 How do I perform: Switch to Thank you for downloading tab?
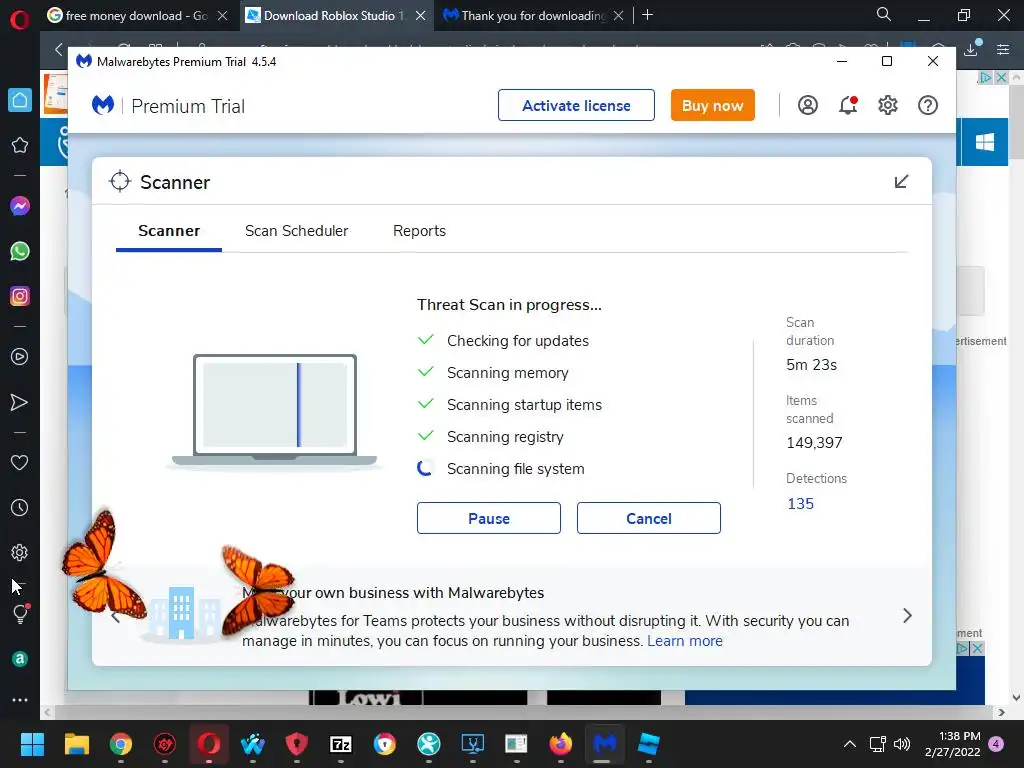click(x=534, y=16)
